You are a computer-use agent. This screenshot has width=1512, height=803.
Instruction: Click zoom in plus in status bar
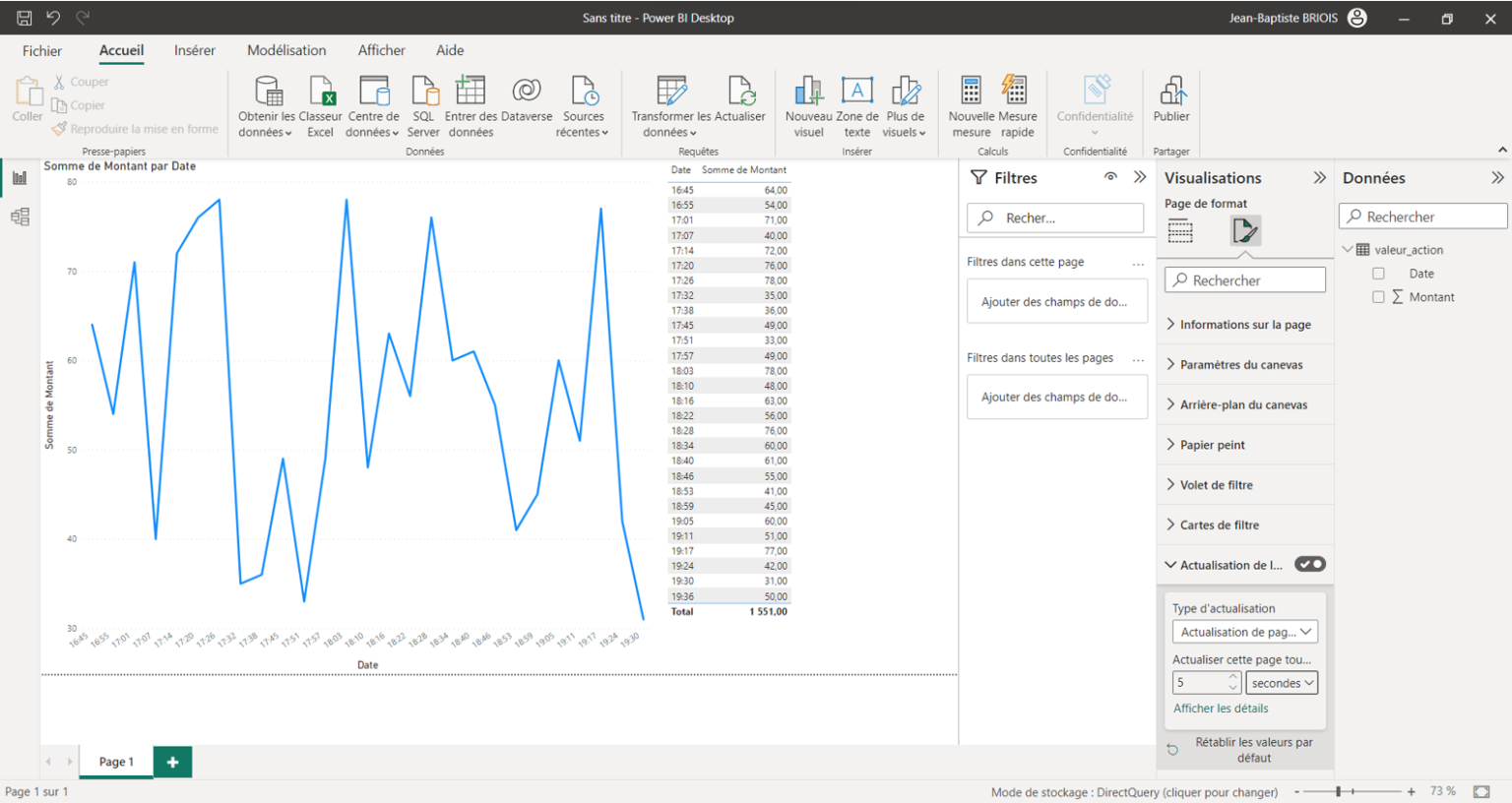point(1412,791)
